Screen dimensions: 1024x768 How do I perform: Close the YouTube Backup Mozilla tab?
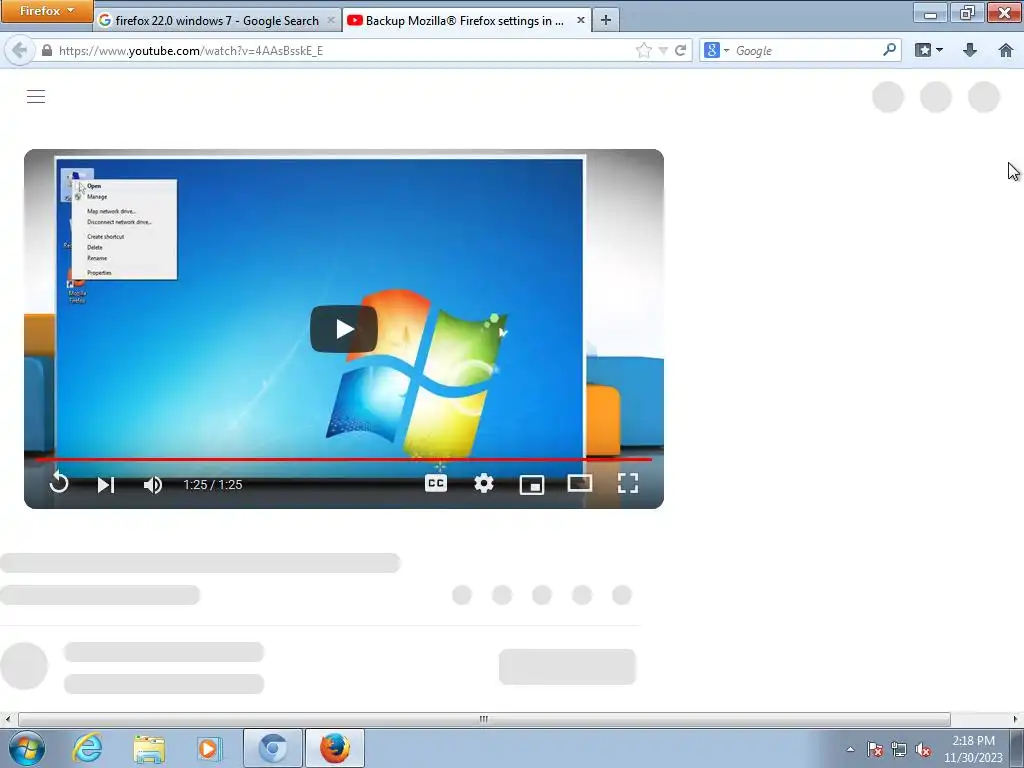point(580,20)
